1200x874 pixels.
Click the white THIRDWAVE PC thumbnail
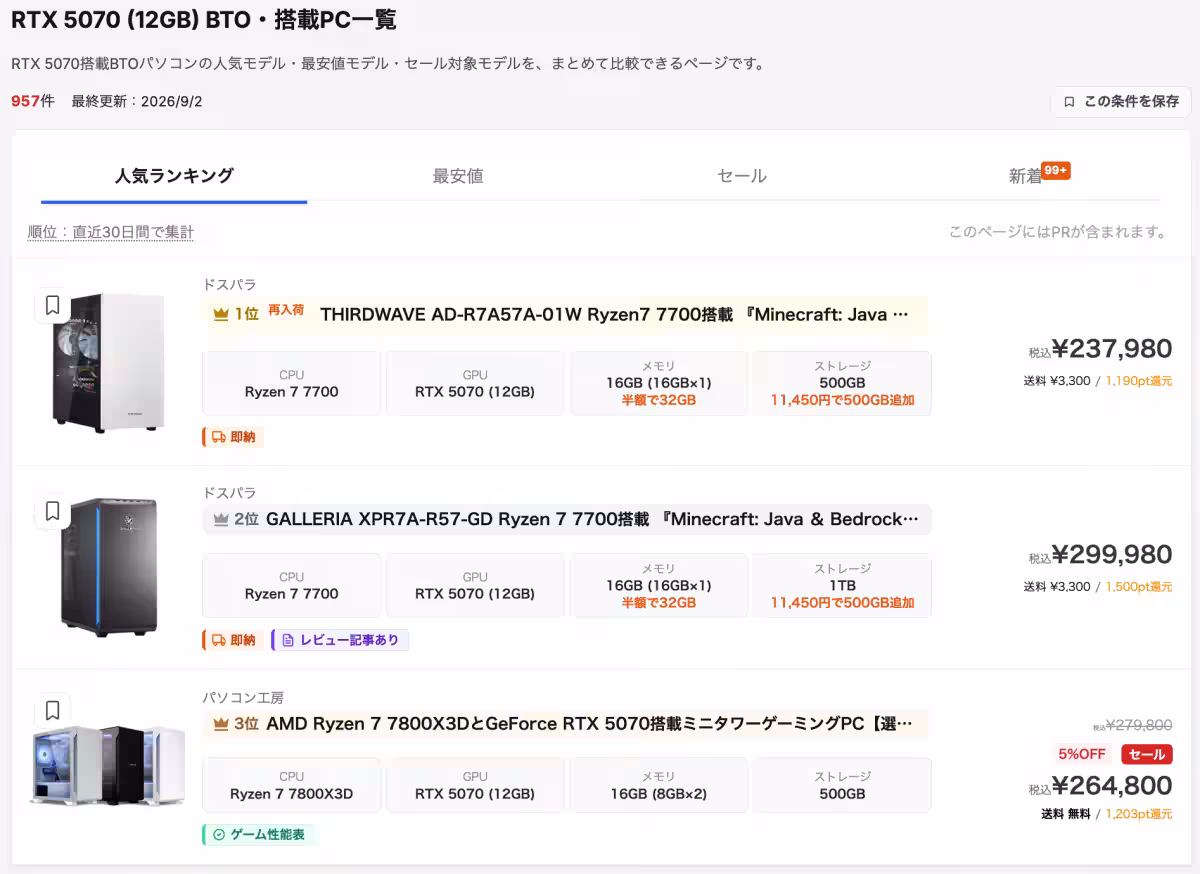108,362
